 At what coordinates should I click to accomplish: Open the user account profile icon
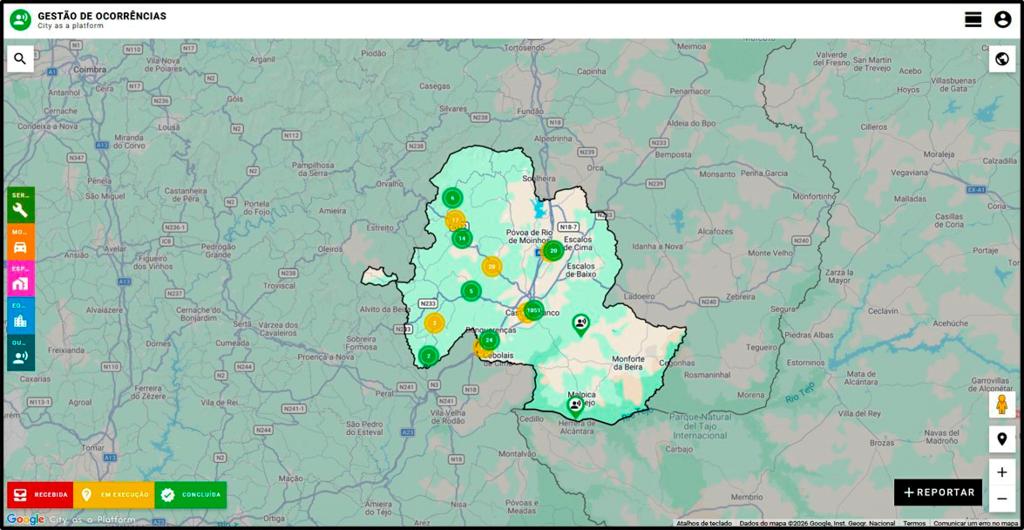[x=1002, y=20]
